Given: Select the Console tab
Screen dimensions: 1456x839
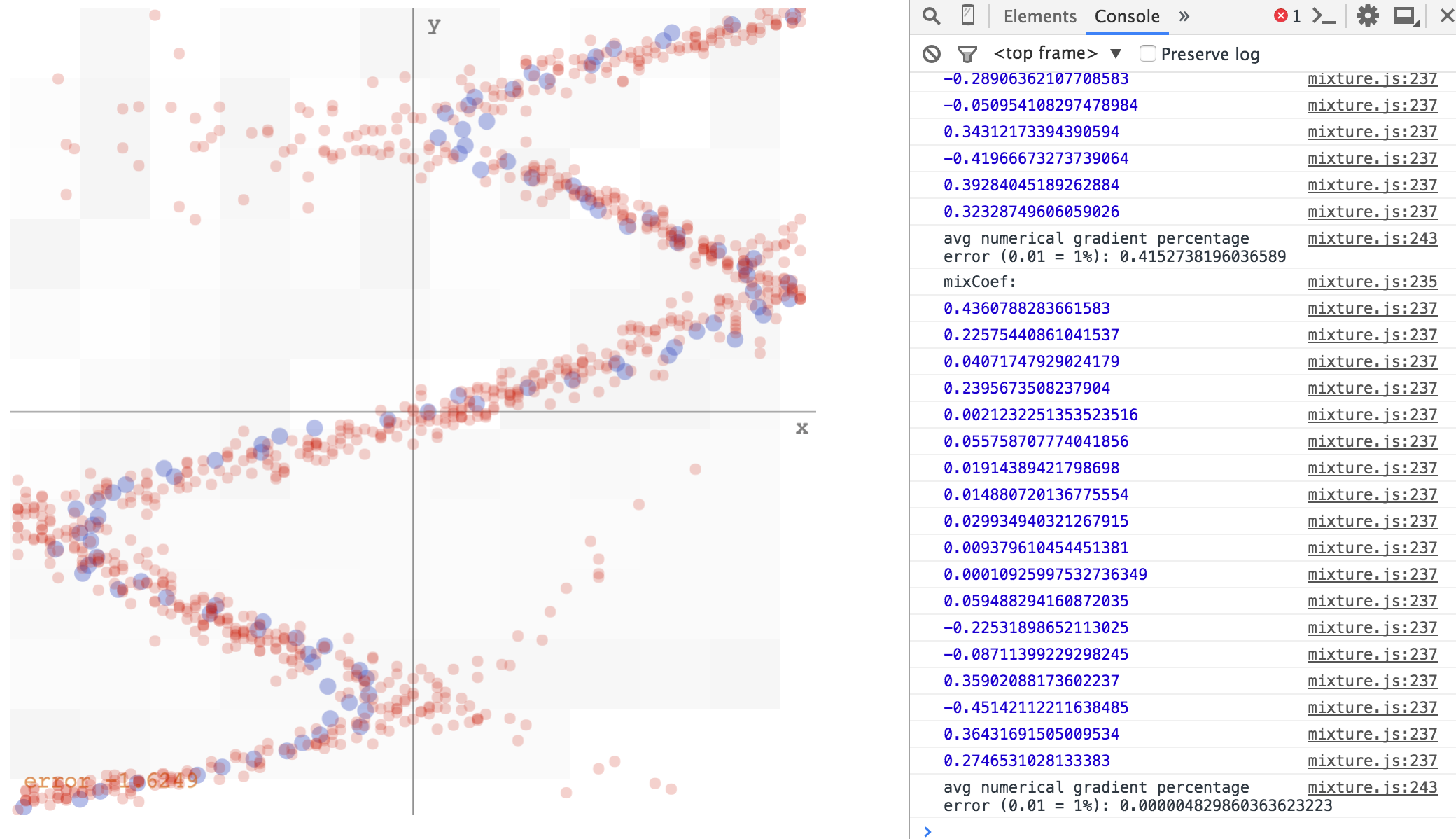Looking at the screenshot, I should [1127, 16].
